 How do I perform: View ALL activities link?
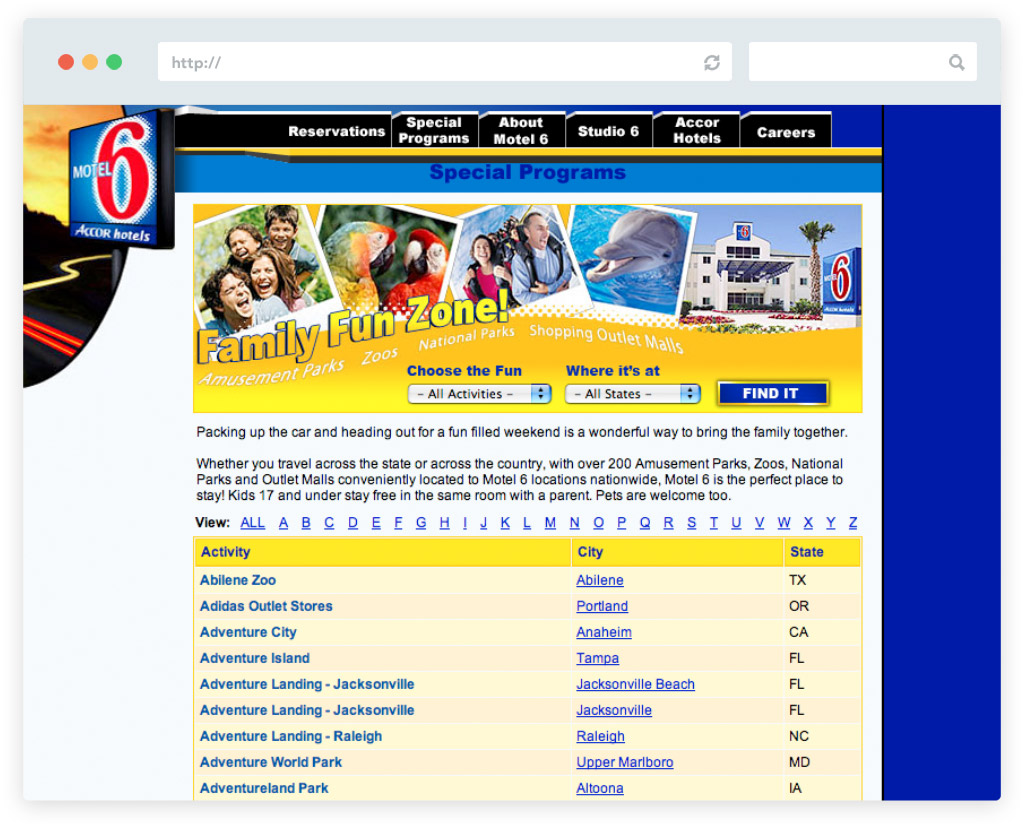[x=252, y=522]
